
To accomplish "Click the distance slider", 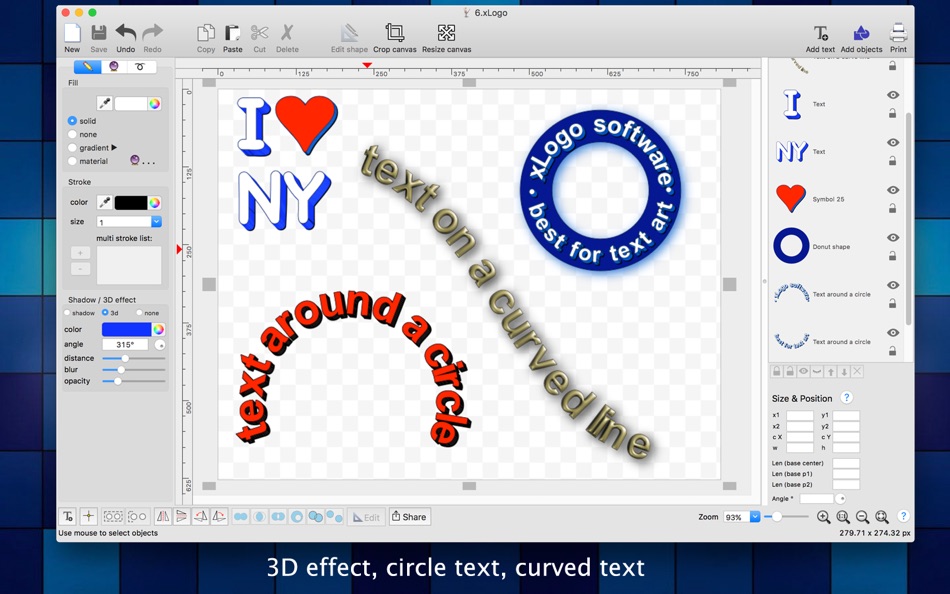I will pyautogui.click(x=134, y=358).
